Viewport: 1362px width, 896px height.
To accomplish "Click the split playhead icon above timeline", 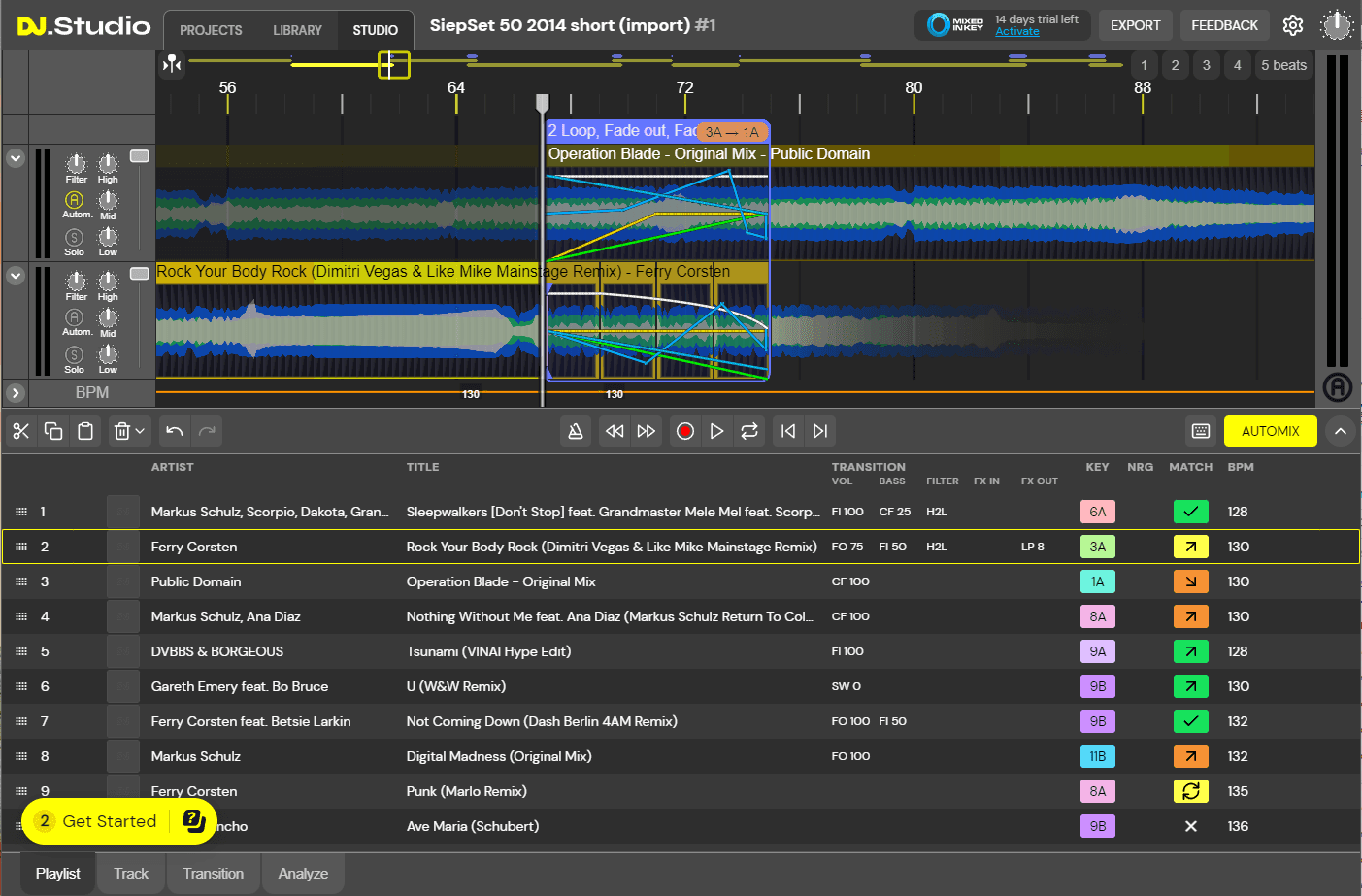I will 172,64.
